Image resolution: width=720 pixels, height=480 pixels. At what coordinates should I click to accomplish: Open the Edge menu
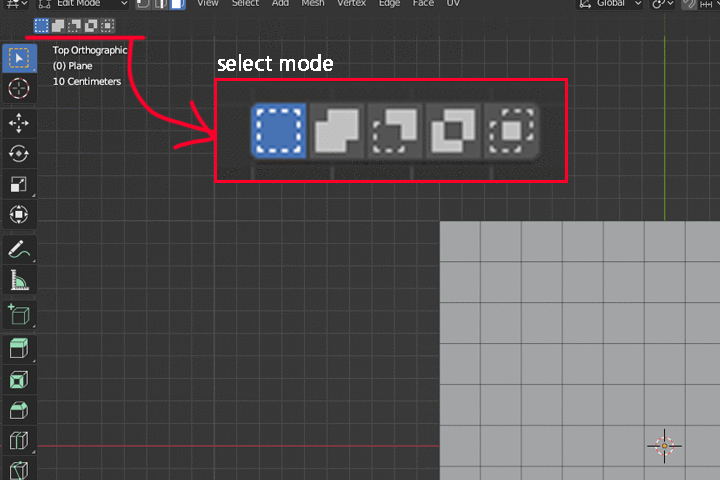(x=389, y=3)
